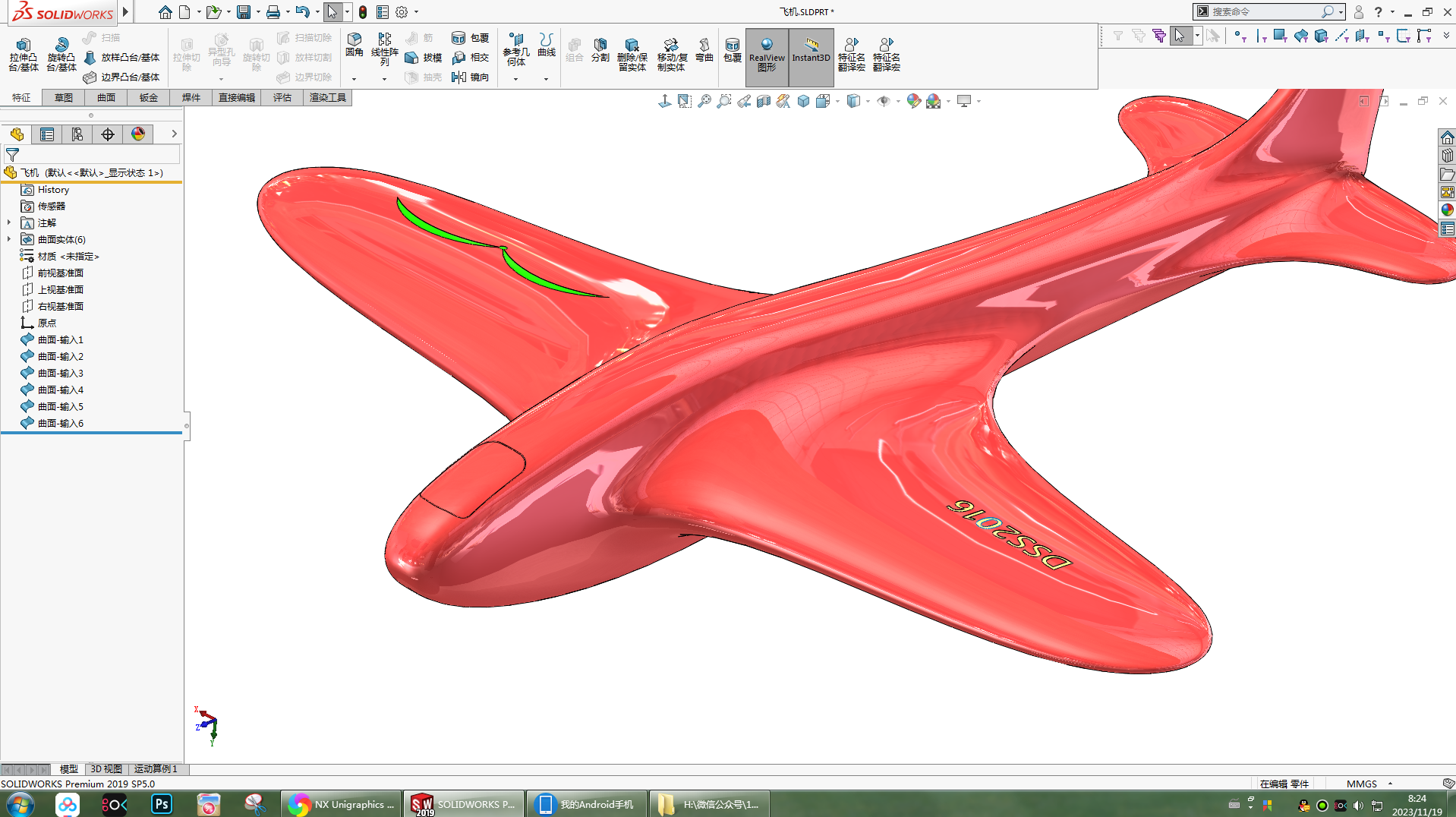Open the PropertyManager tab

click(x=47, y=134)
